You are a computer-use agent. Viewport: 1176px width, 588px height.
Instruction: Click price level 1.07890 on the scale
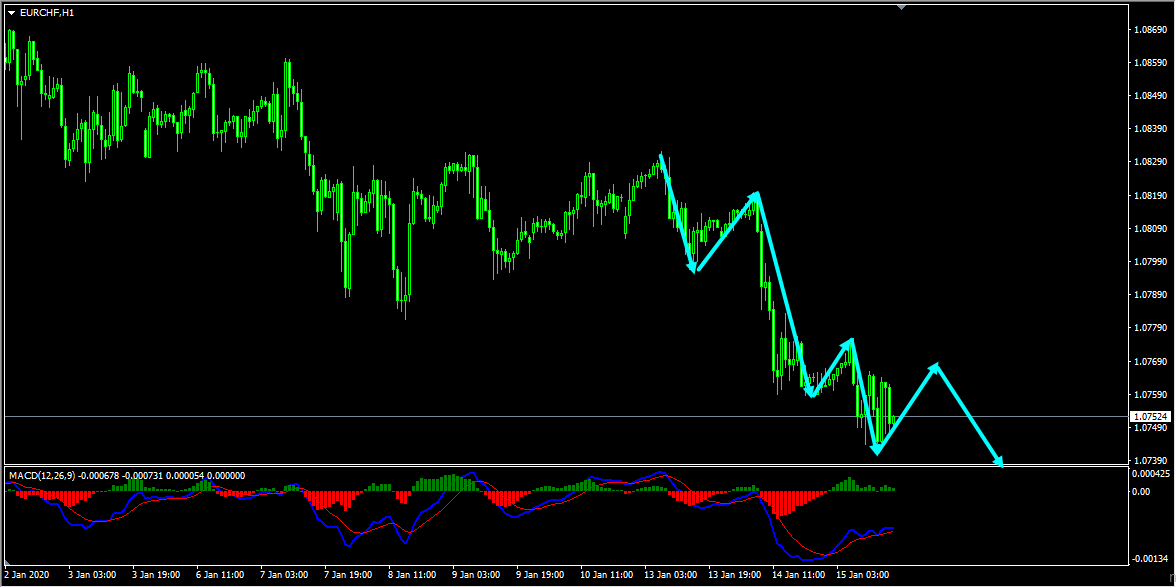(x=1150, y=295)
